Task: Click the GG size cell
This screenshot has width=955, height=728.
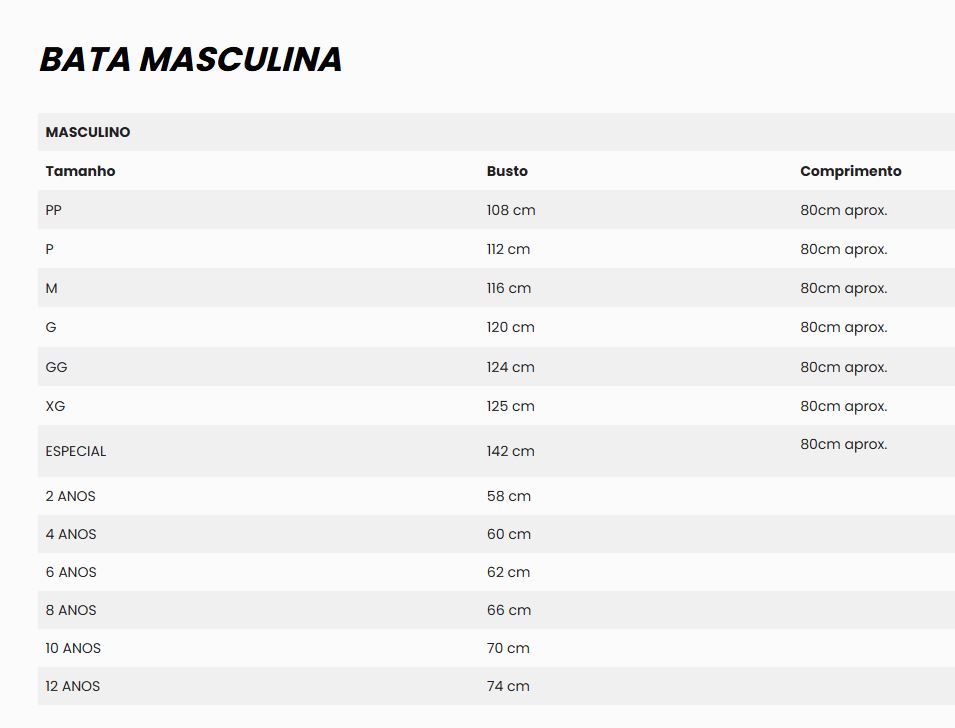Action: (x=56, y=367)
